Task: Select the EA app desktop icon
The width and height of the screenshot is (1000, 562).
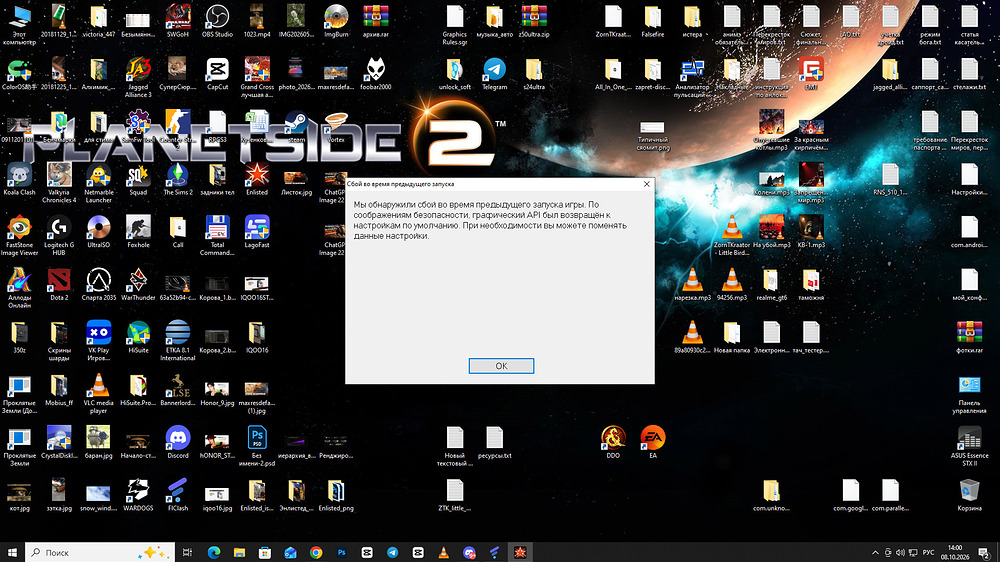Action: point(652,443)
